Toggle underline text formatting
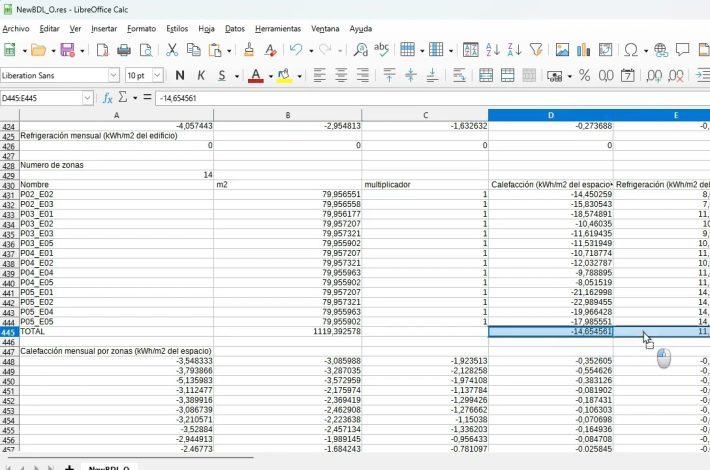The width and height of the screenshot is (710, 470). pyautogui.click(x=222, y=75)
